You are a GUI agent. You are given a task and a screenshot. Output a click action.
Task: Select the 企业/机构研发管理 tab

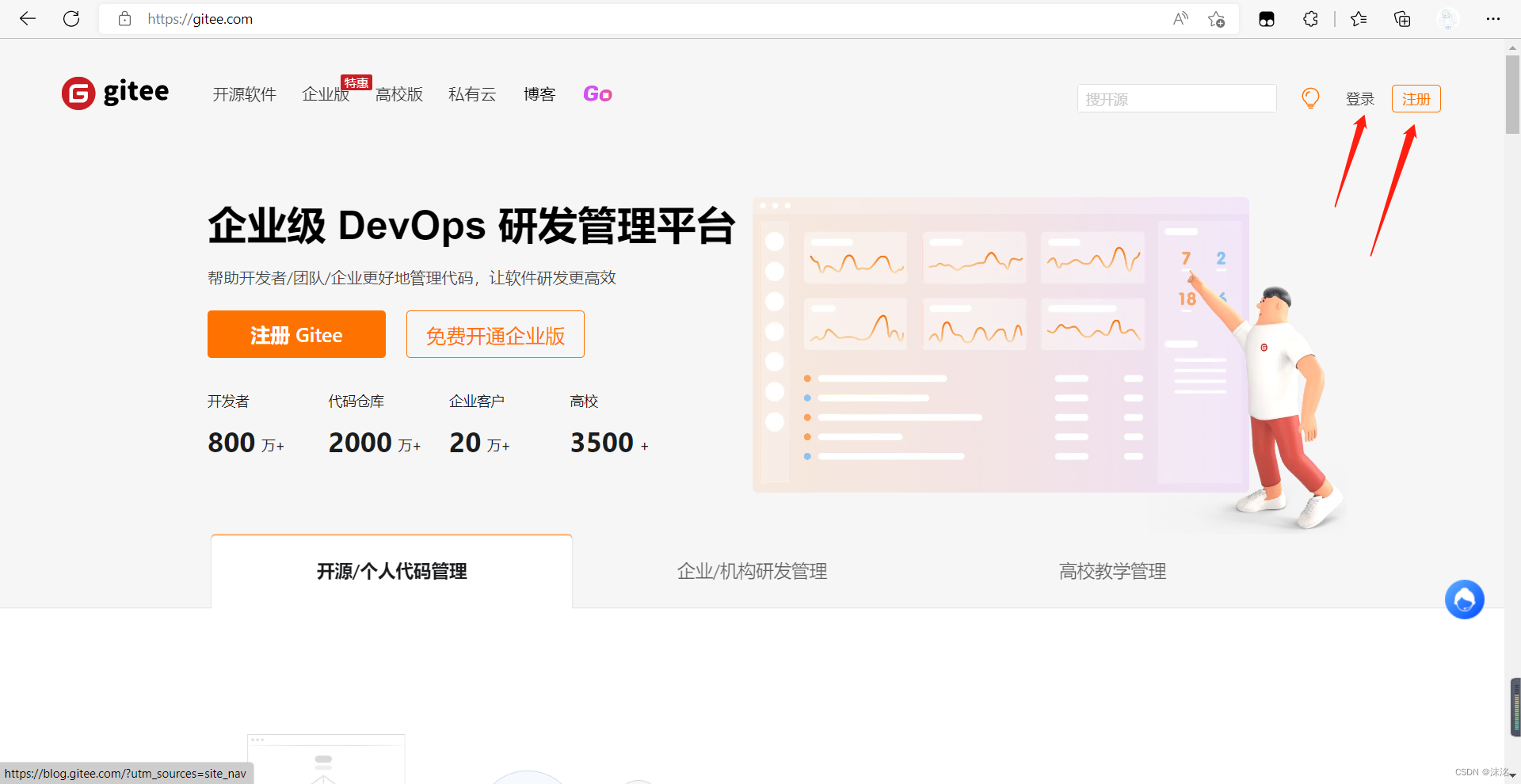pos(752,571)
